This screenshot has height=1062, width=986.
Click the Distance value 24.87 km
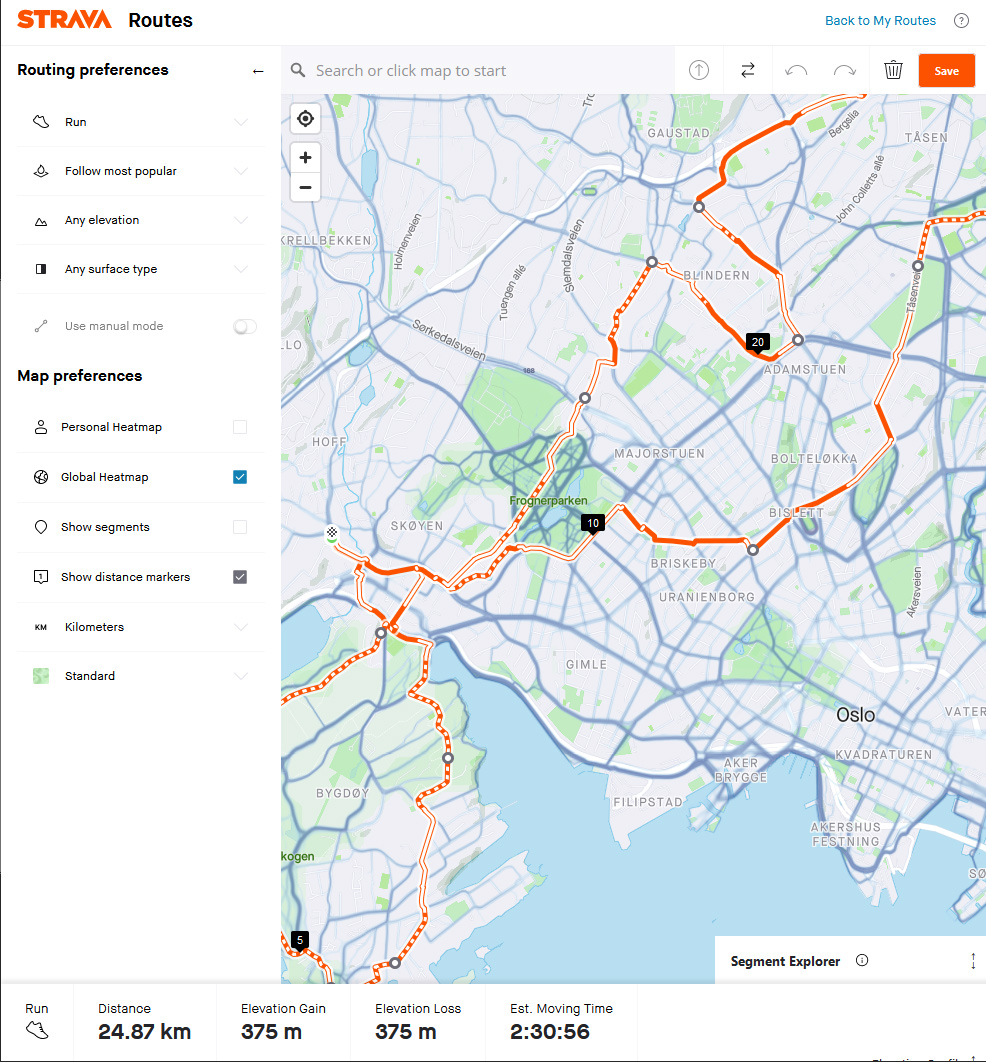pos(144,1032)
